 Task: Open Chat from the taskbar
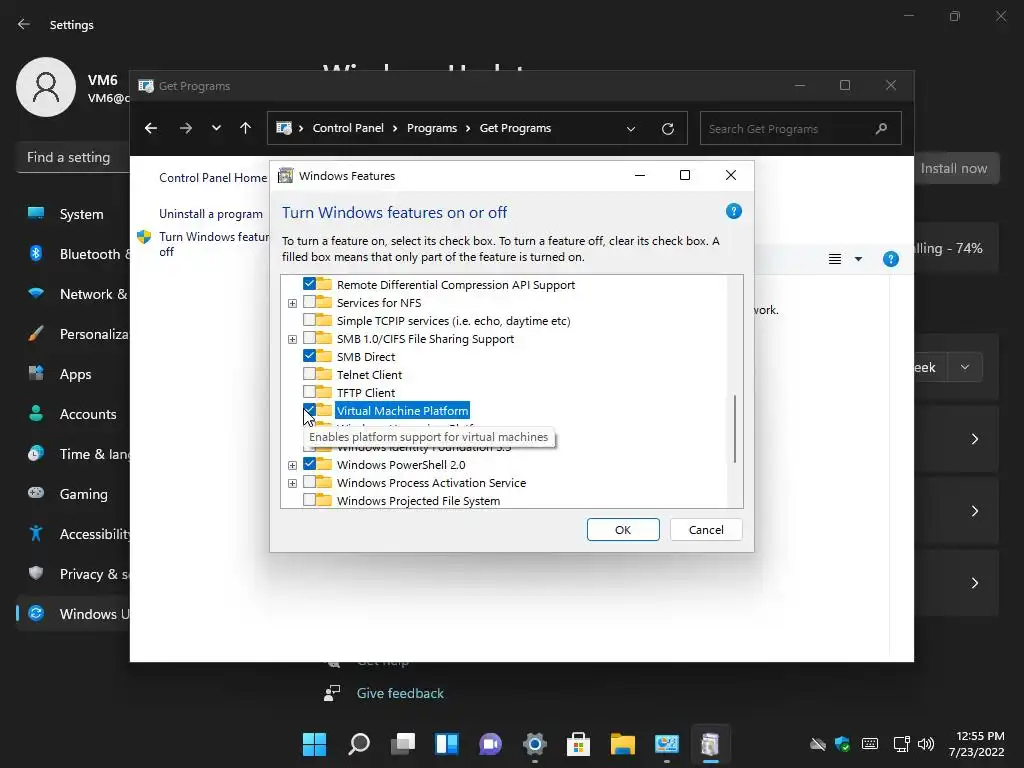490,744
